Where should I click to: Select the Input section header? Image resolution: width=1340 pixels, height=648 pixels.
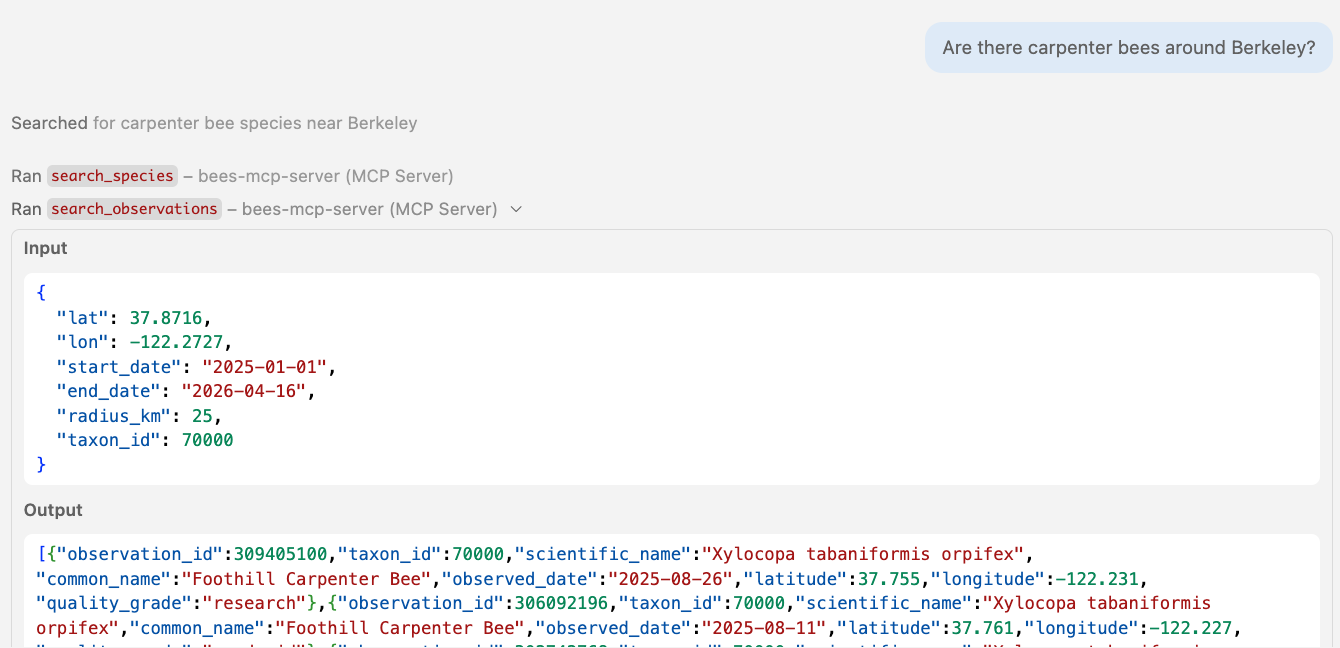(45, 248)
